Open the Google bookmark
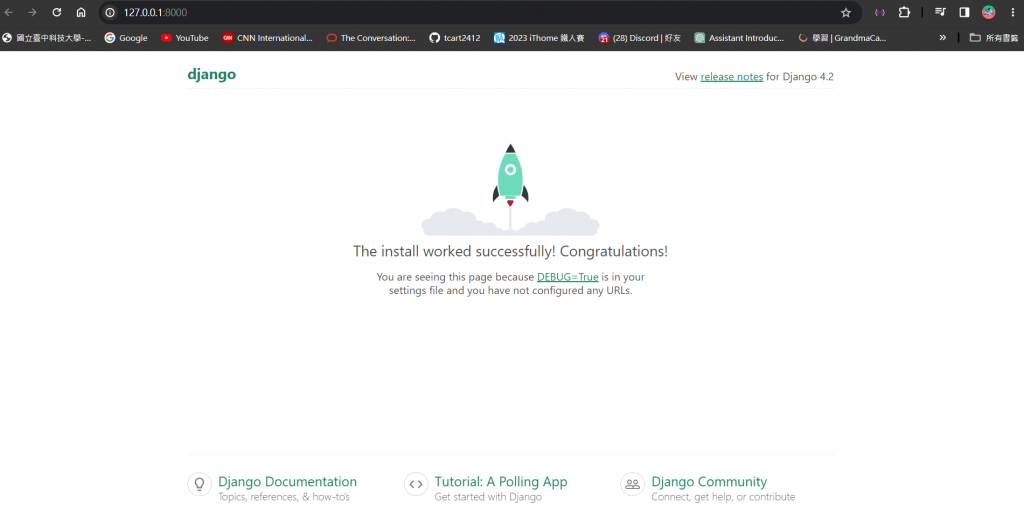This screenshot has width=1024, height=517. [126, 38]
